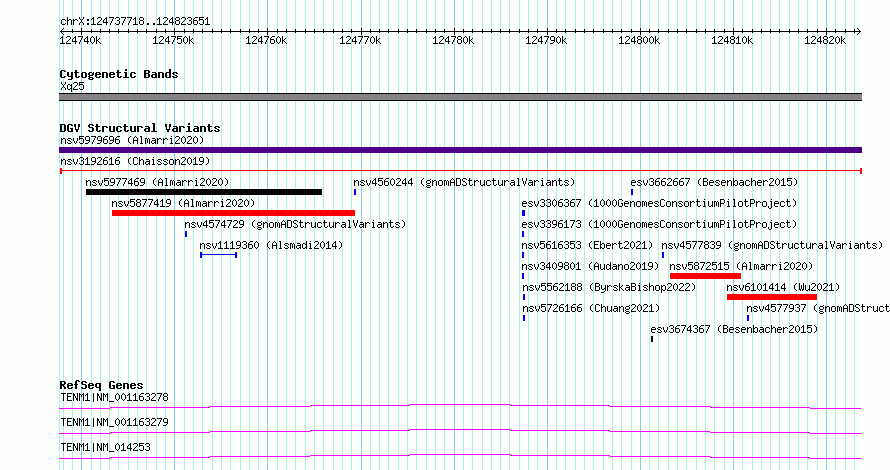Open variant nsv4560244 gnomAD label
Screen dimensions: 890x470
click(464, 182)
